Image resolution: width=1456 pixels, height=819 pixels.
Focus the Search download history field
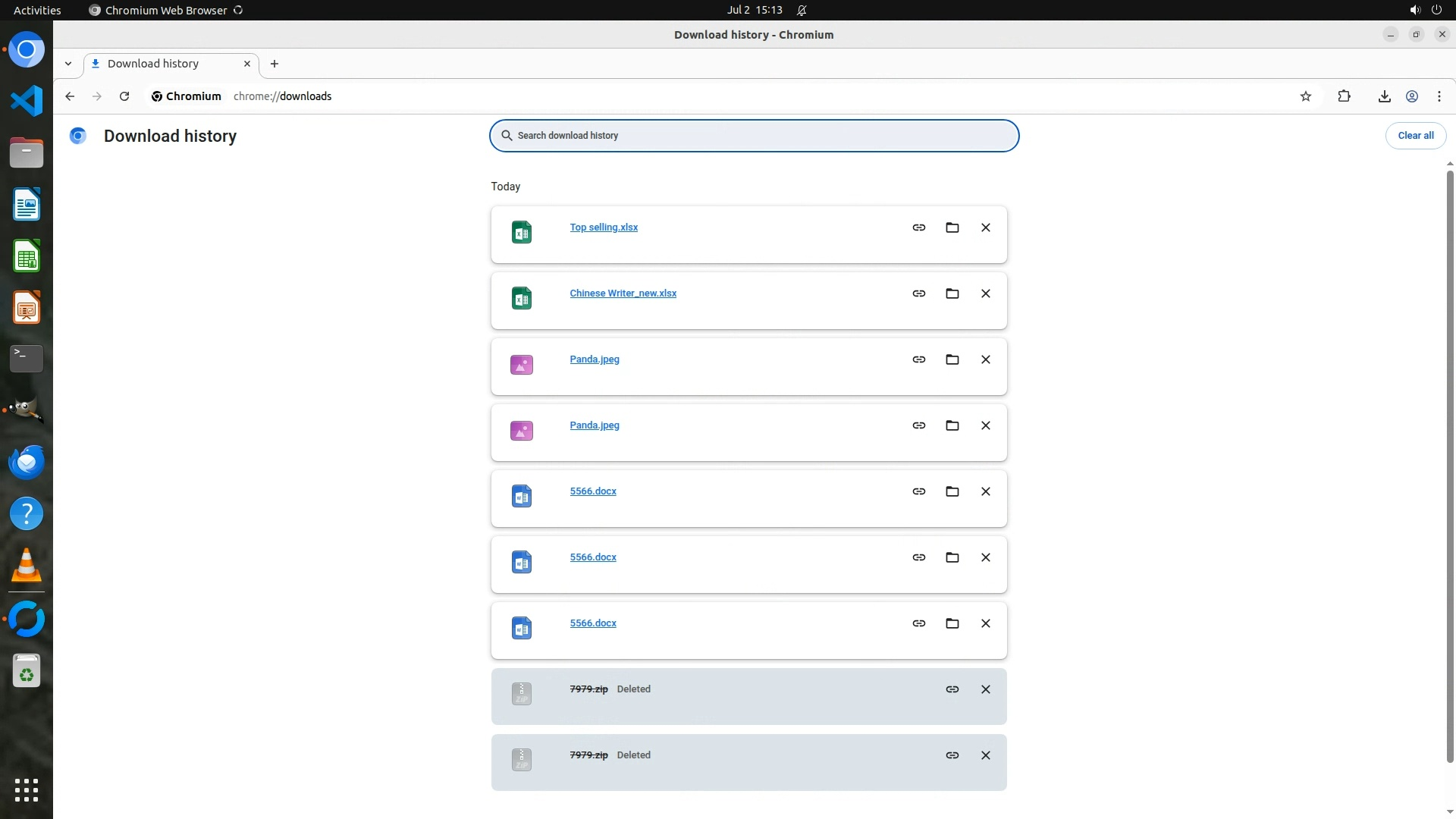754,136
